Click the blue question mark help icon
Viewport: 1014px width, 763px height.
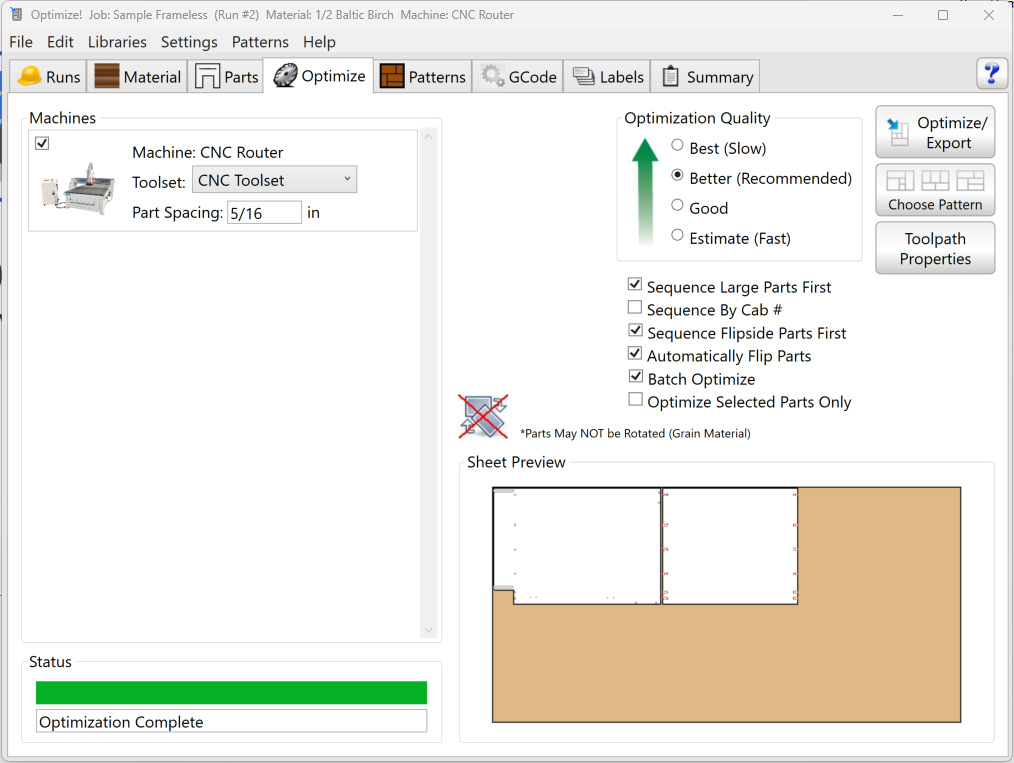click(991, 74)
